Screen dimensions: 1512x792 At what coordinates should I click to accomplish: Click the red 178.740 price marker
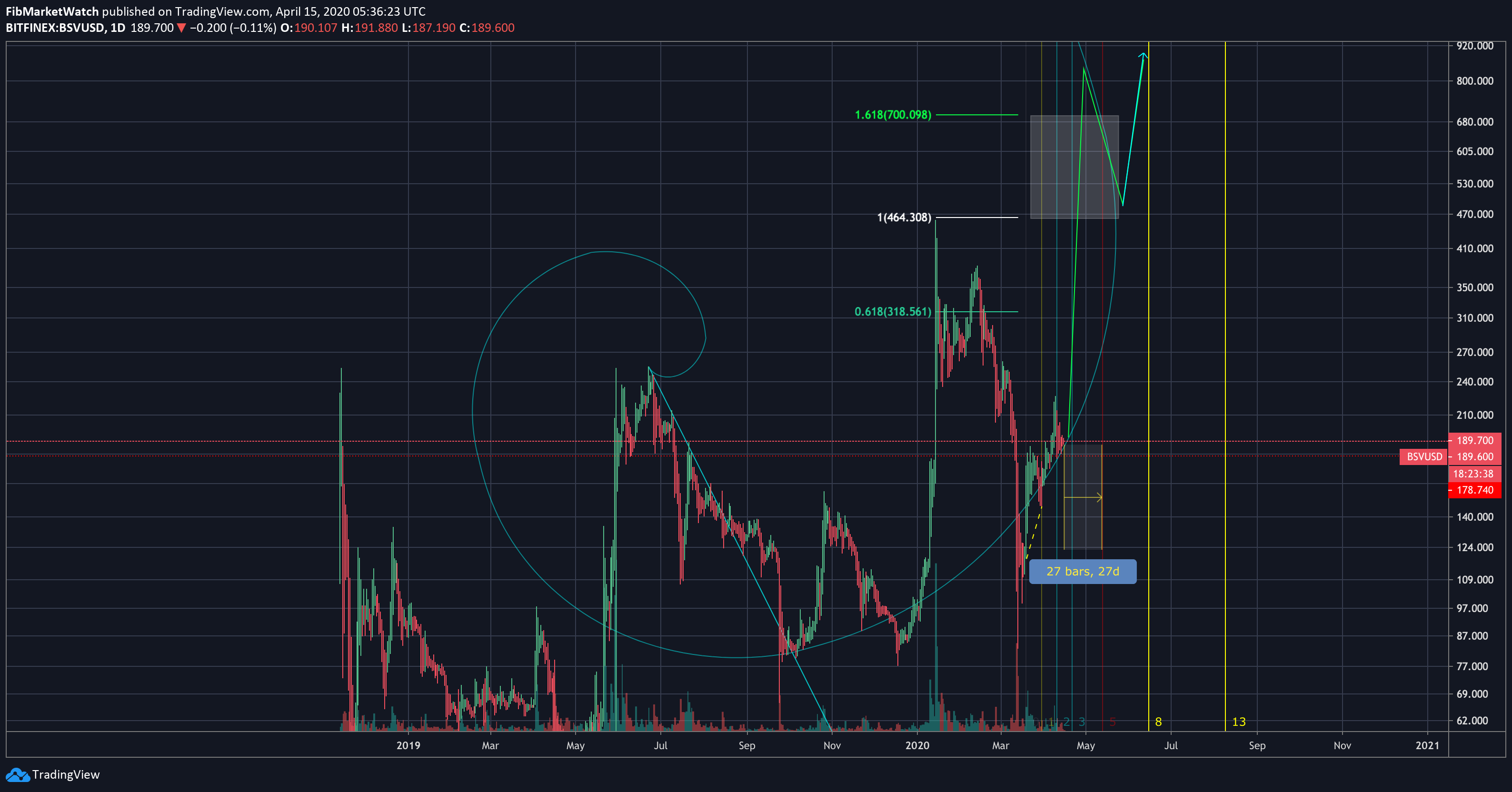point(1474,490)
